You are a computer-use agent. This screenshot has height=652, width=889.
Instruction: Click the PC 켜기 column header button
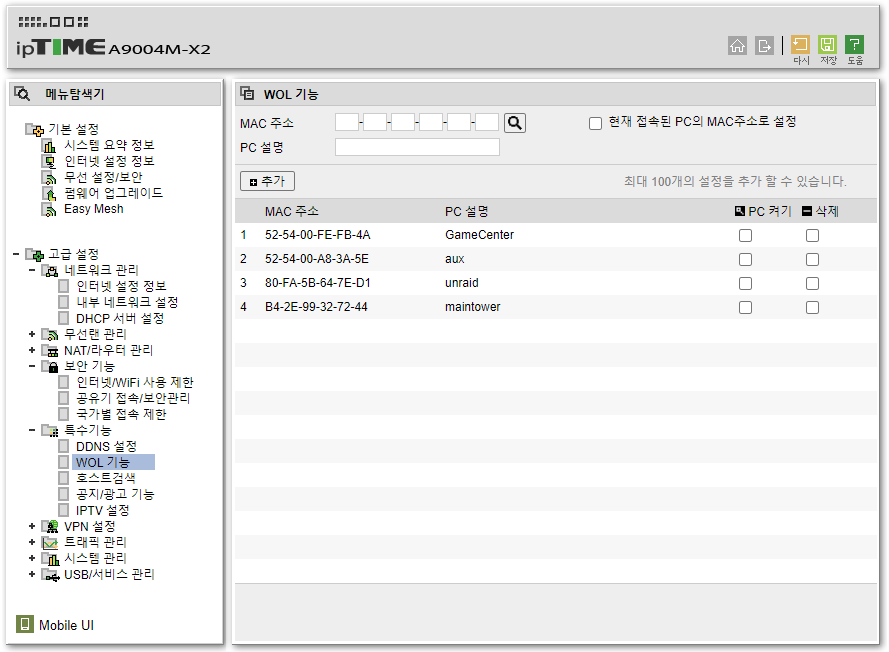coord(763,211)
